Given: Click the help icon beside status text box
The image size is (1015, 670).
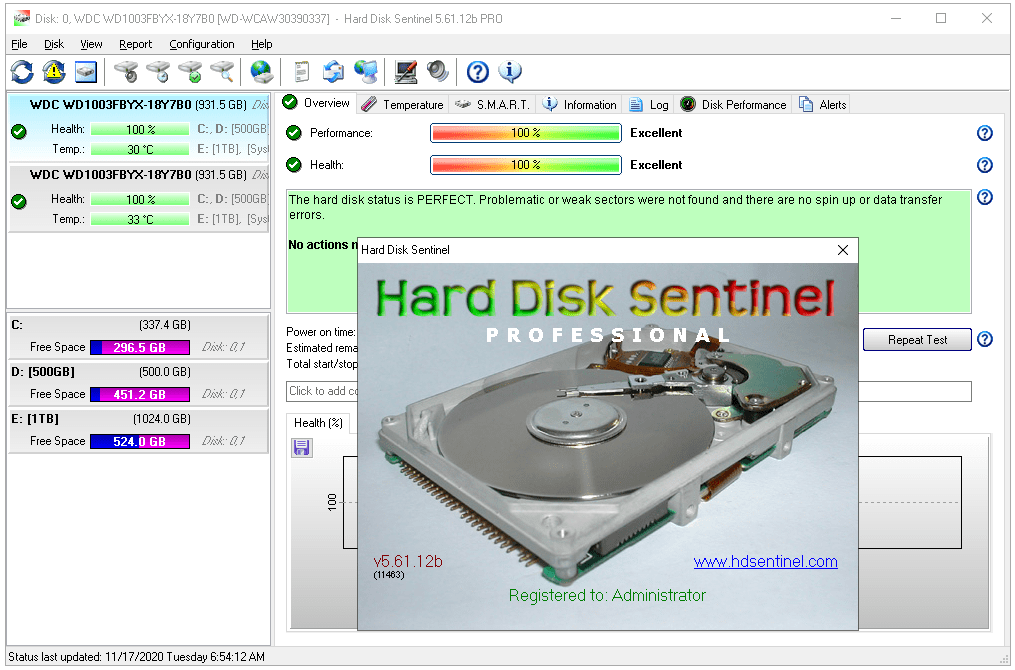Looking at the screenshot, I should (985, 197).
